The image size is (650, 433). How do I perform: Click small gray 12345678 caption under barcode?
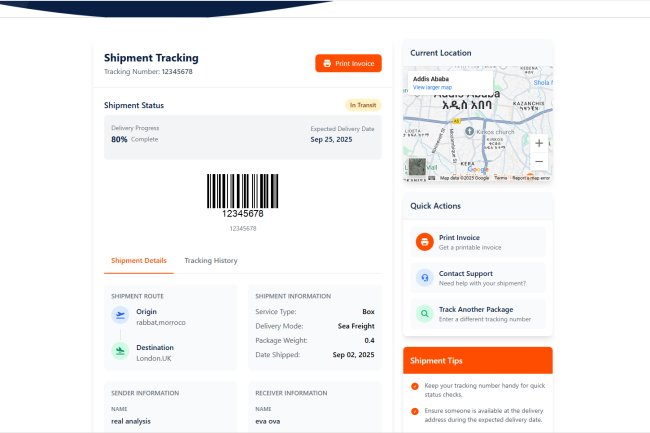point(243,229)
